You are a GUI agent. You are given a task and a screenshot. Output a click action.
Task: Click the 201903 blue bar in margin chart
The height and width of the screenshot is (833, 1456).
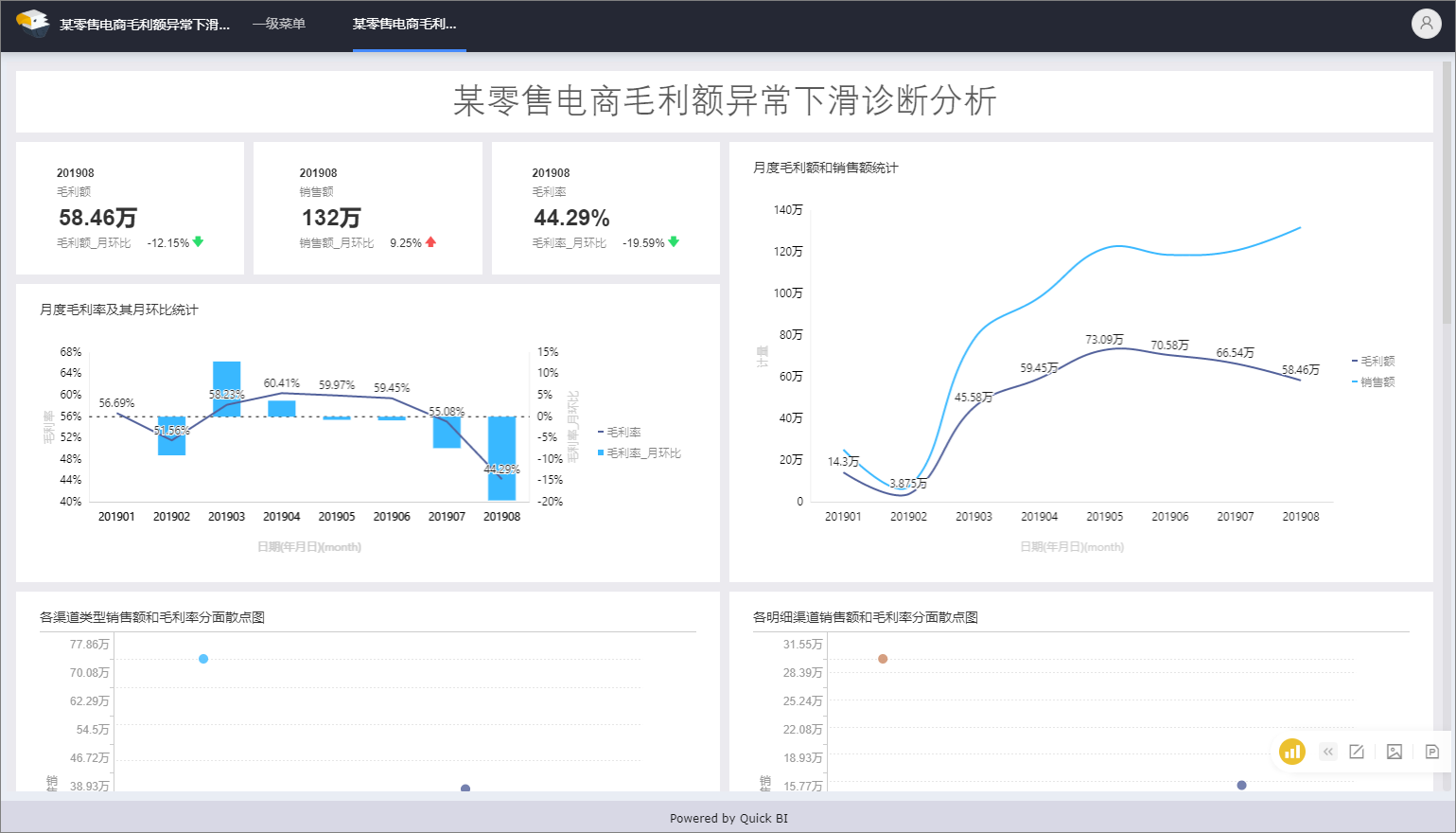(x=227, y=389)
